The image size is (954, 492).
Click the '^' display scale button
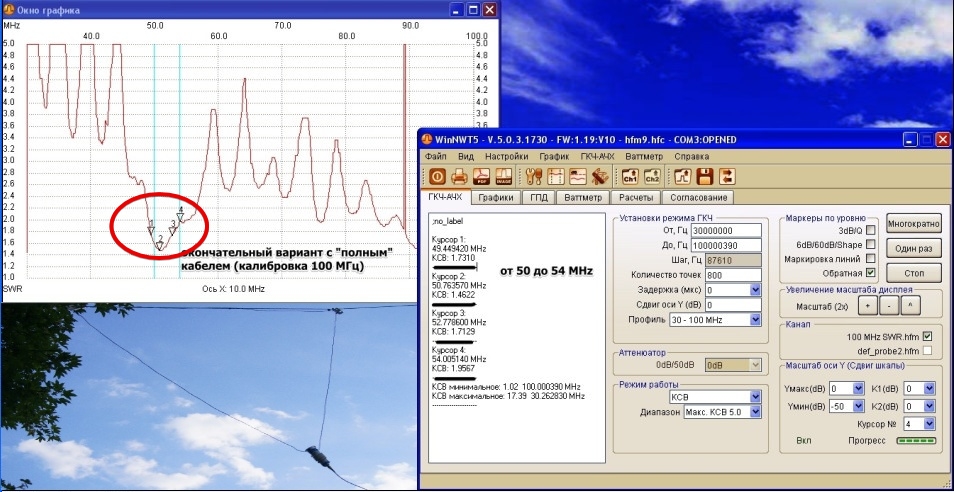click(x=911, y=305)
